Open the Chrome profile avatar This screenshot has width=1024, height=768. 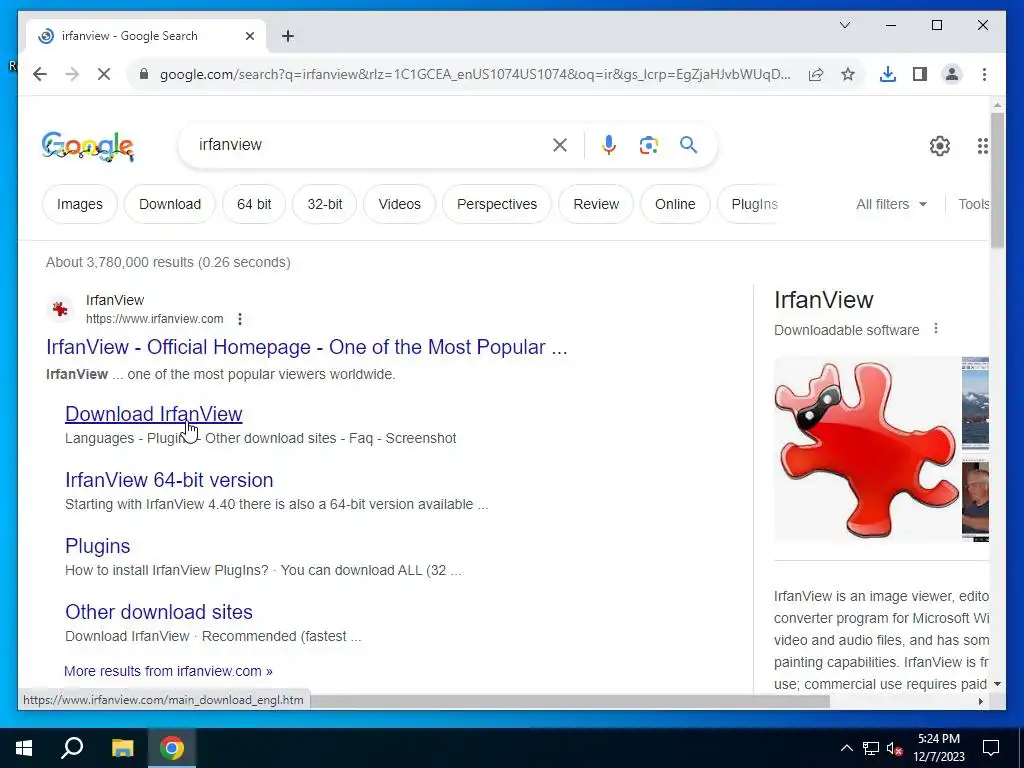click(x=952, y=74)
